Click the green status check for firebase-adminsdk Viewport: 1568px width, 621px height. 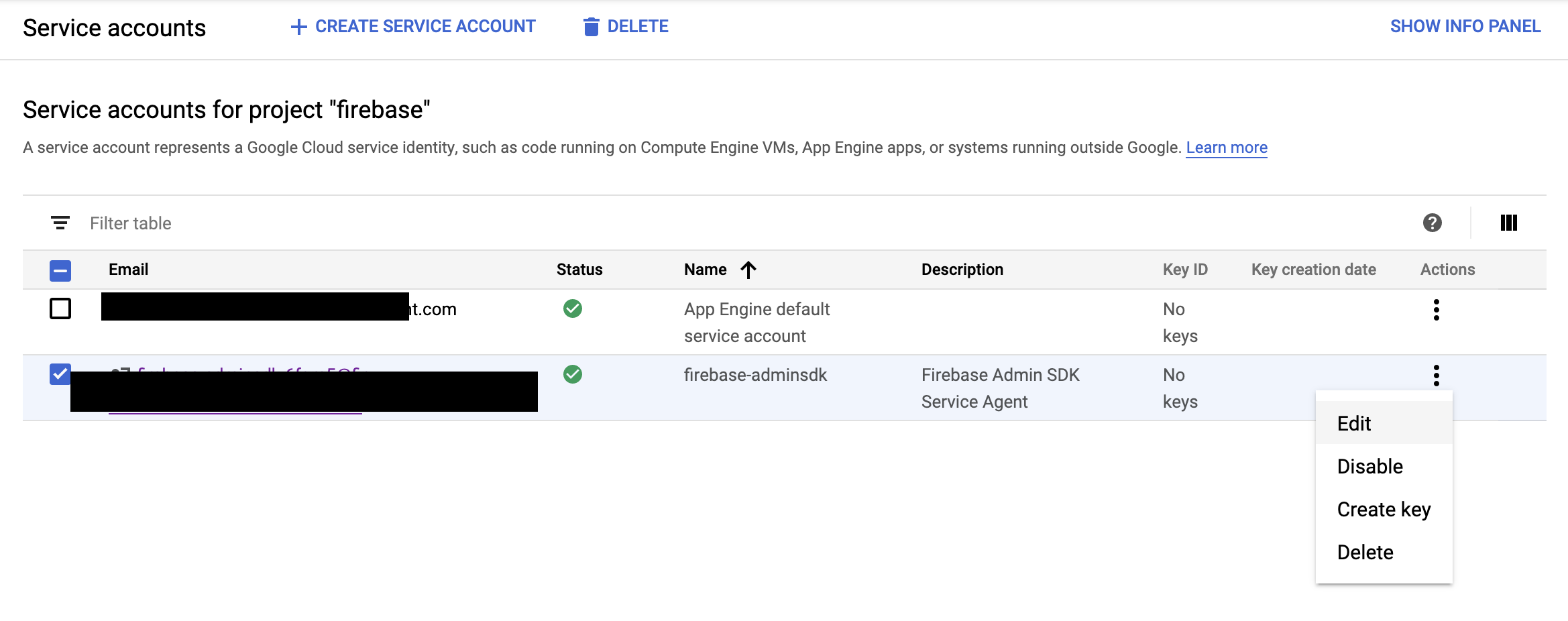pyautogui.click(x=573, y=374)
